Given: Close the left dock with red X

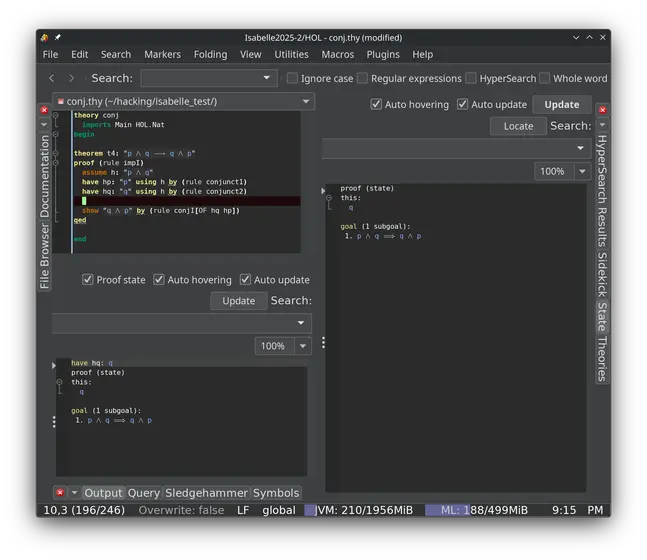Looking at the screenshot, I should point(44,110).
